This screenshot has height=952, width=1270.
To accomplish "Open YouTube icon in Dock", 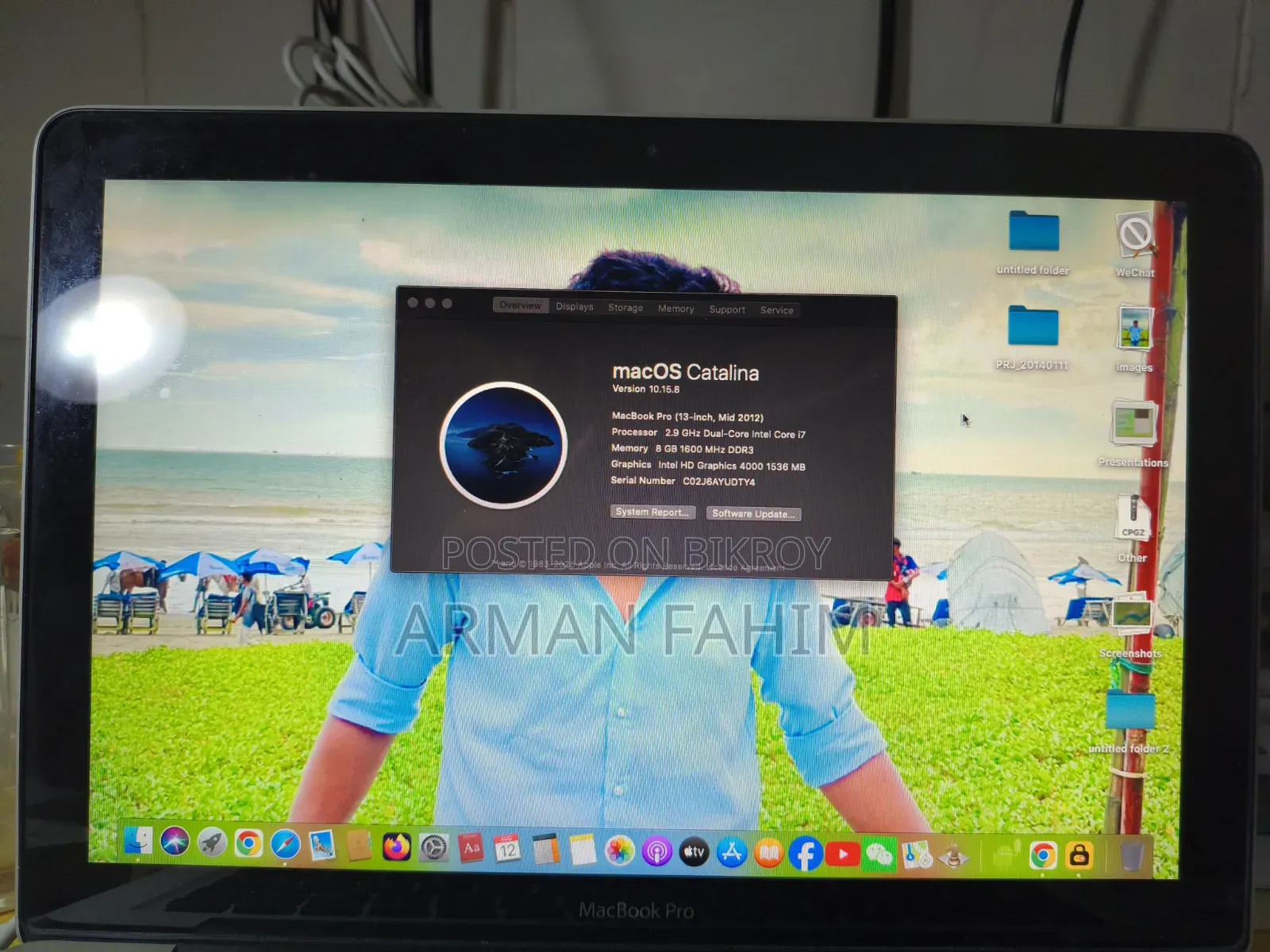I will [842, 854].
